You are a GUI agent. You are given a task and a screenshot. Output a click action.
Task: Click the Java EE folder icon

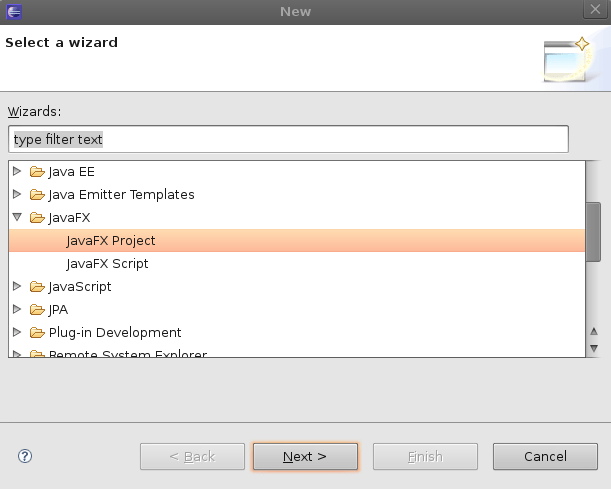coord(37,171)
